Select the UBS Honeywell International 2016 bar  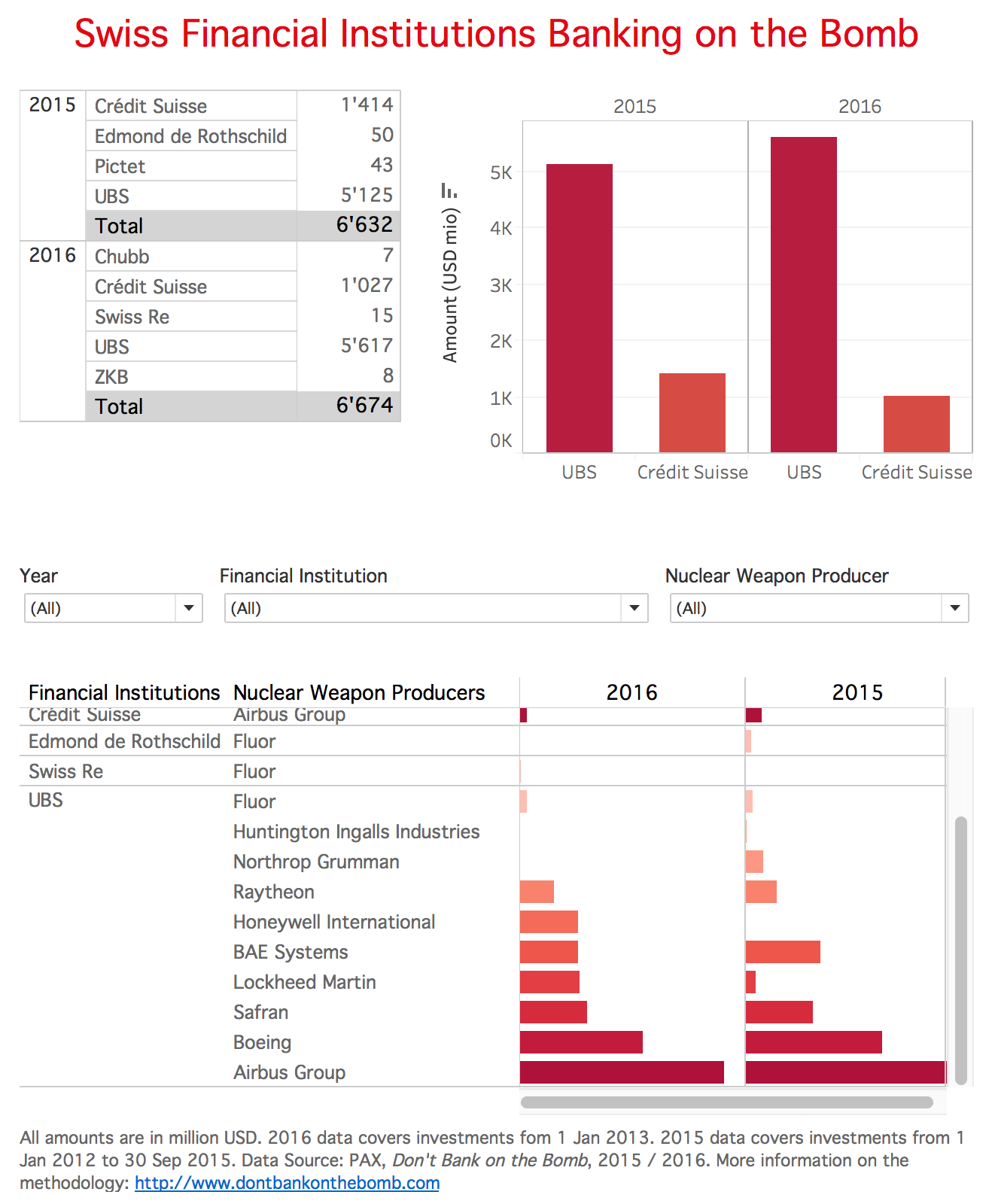coord(549,922)
